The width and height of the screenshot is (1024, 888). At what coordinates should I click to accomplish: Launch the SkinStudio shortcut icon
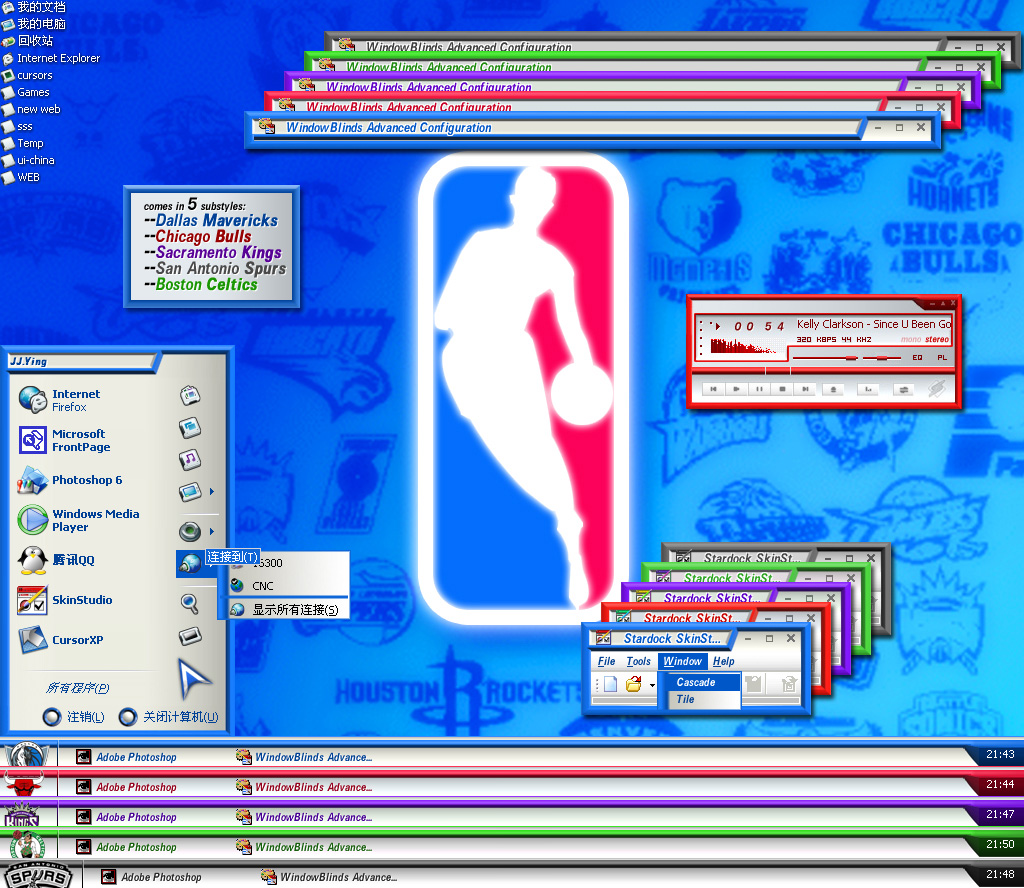[32, 601]
